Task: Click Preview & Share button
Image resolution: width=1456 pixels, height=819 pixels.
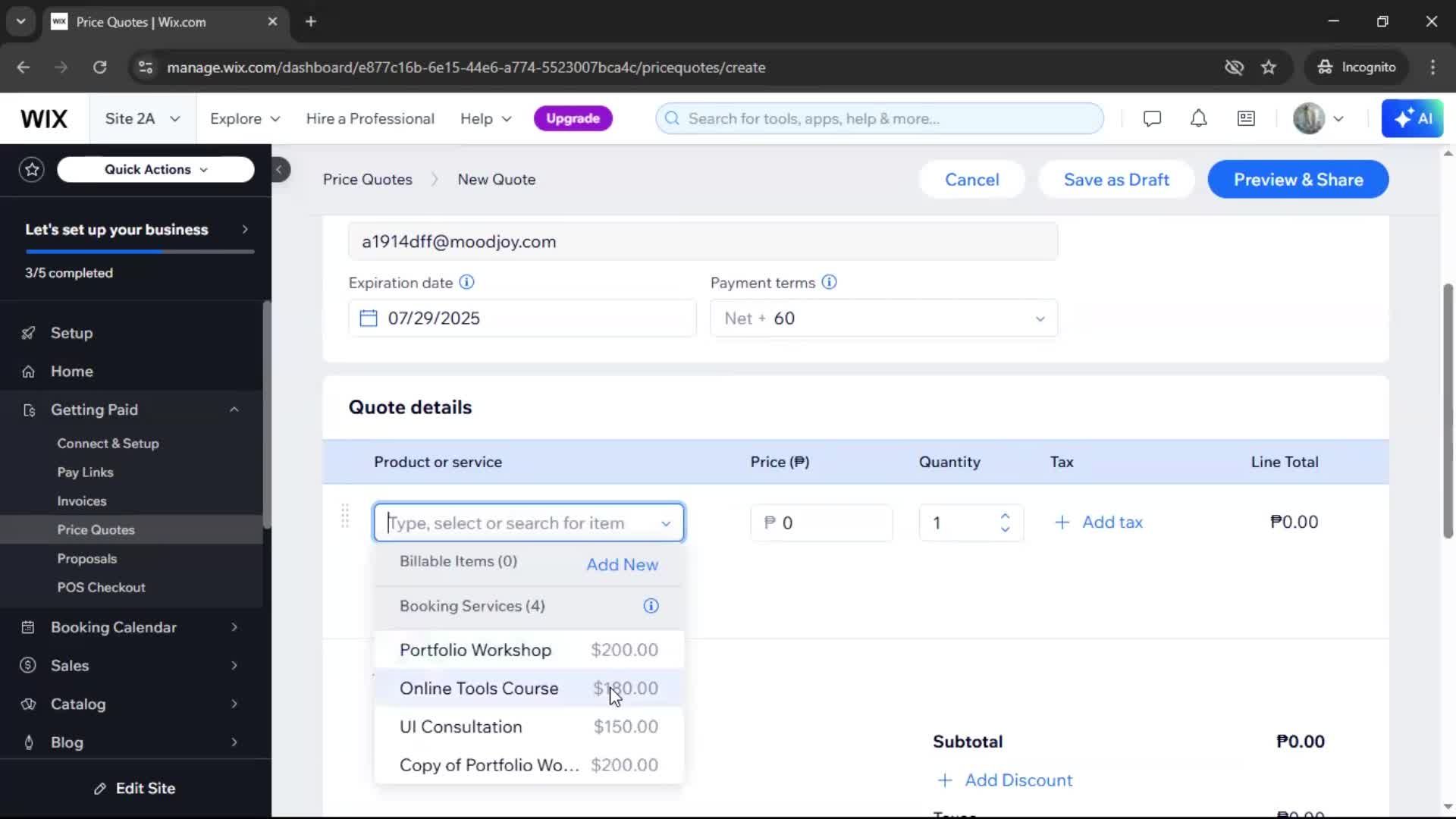Action: [1298, 180]
